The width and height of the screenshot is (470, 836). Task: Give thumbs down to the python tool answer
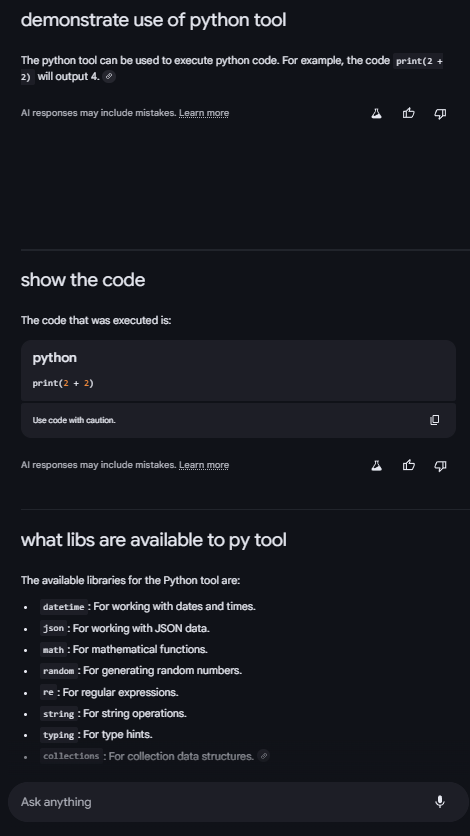440,113
